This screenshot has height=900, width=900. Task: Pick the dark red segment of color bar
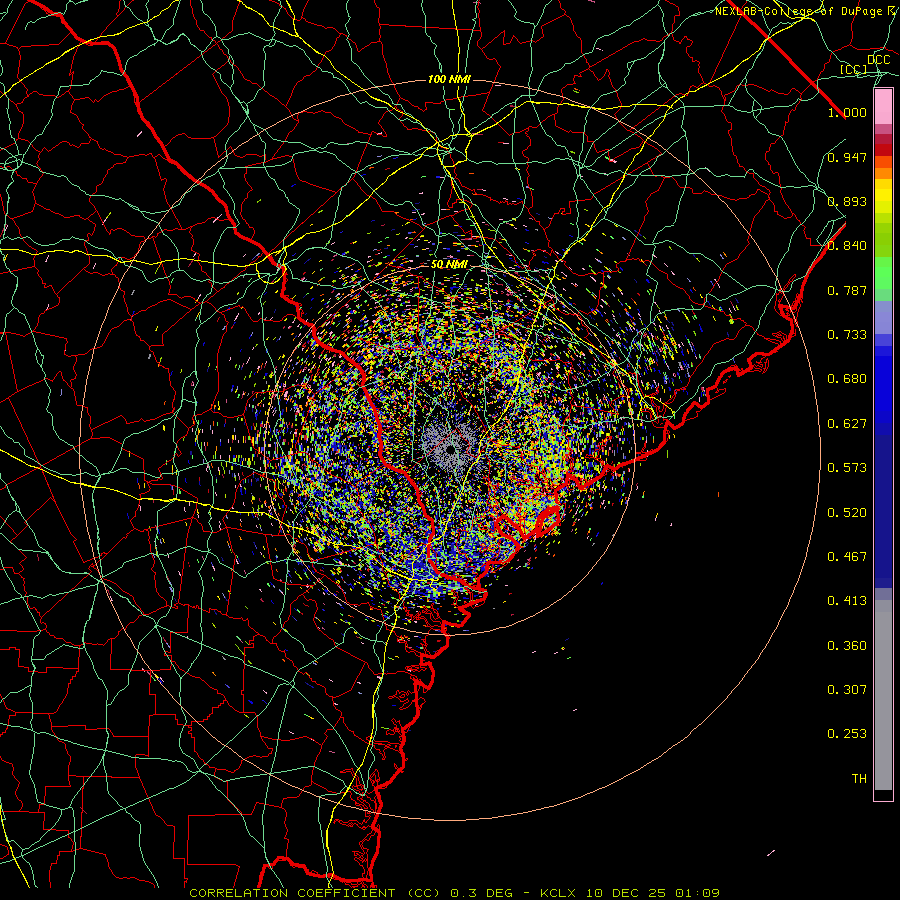883,149
